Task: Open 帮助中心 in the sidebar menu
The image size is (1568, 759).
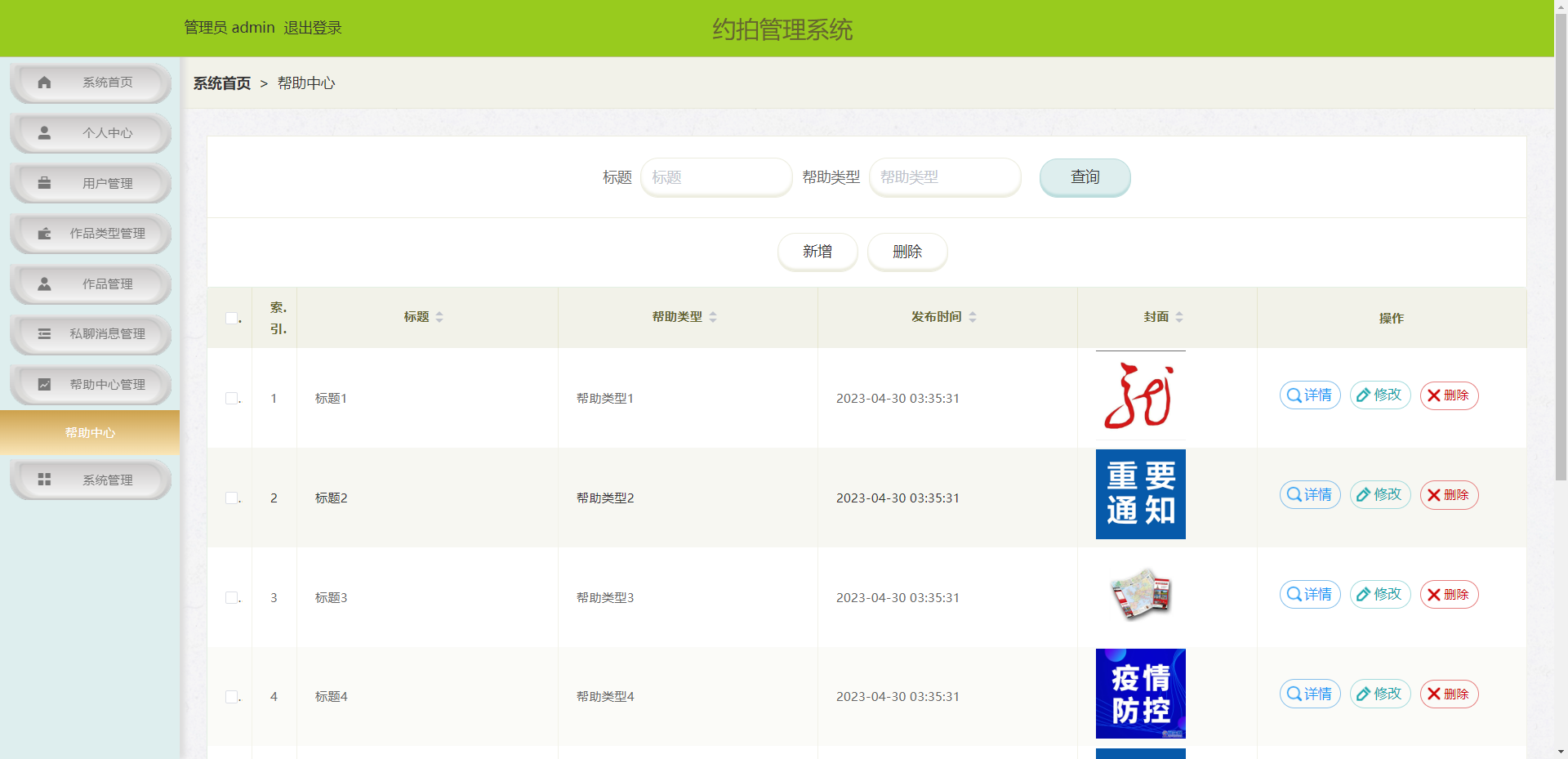Action: [90, 432]
